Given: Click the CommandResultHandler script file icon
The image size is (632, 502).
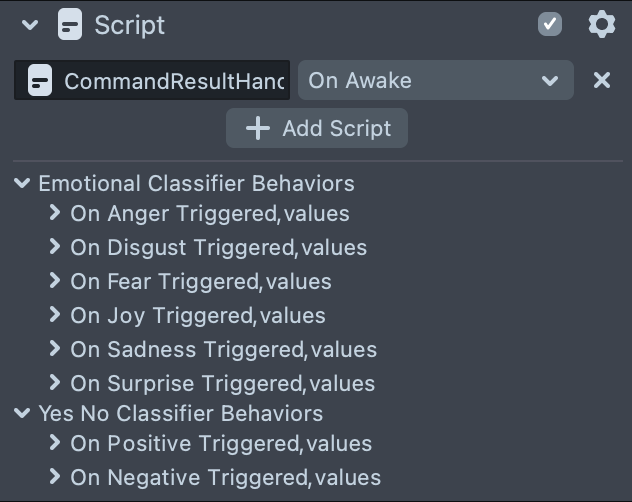Looking at the screenshot, I should tap(40, 81).
